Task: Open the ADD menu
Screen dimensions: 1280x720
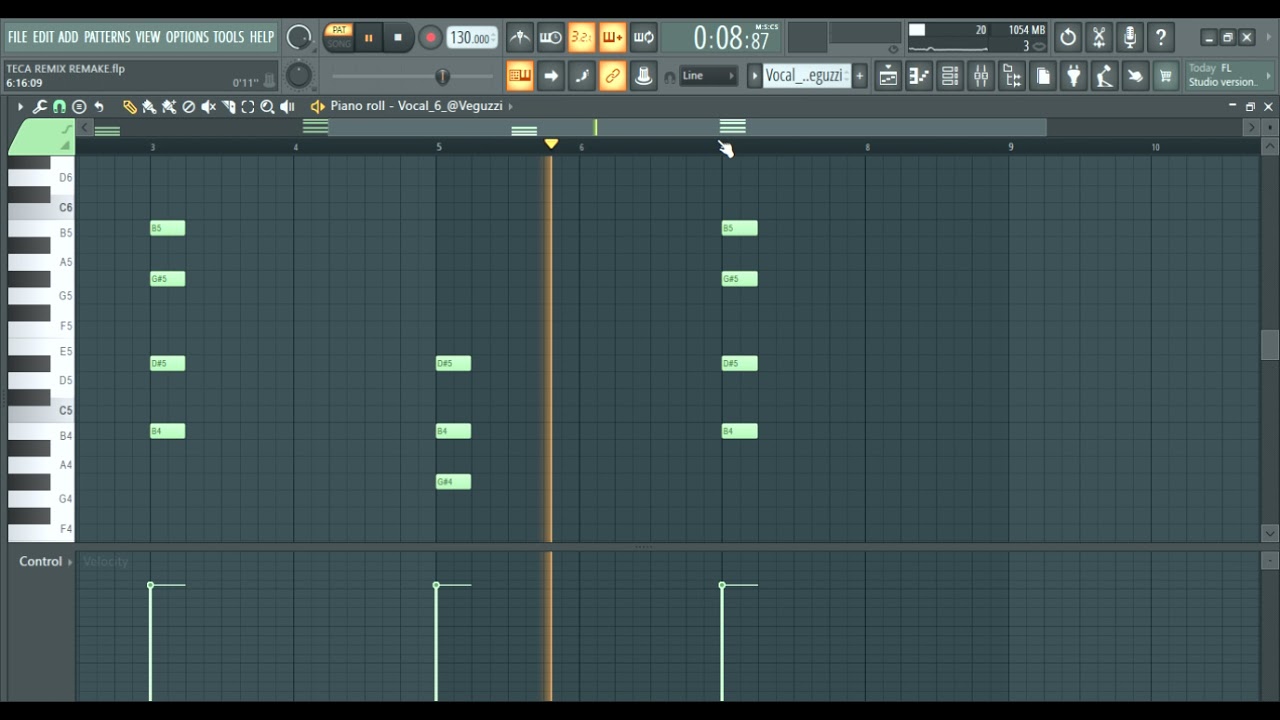Action: [x=68, y=38]
